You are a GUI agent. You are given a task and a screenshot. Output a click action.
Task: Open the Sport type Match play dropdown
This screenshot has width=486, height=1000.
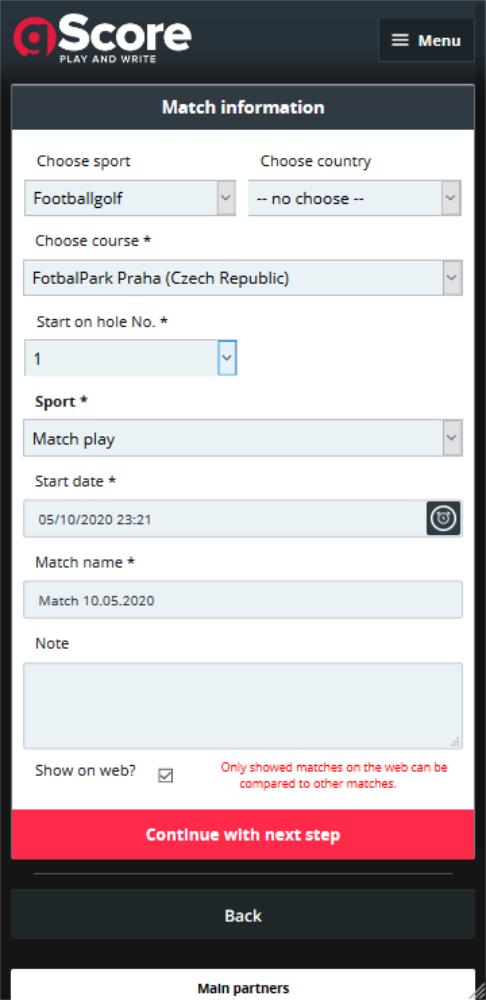[x=243, y=438]
